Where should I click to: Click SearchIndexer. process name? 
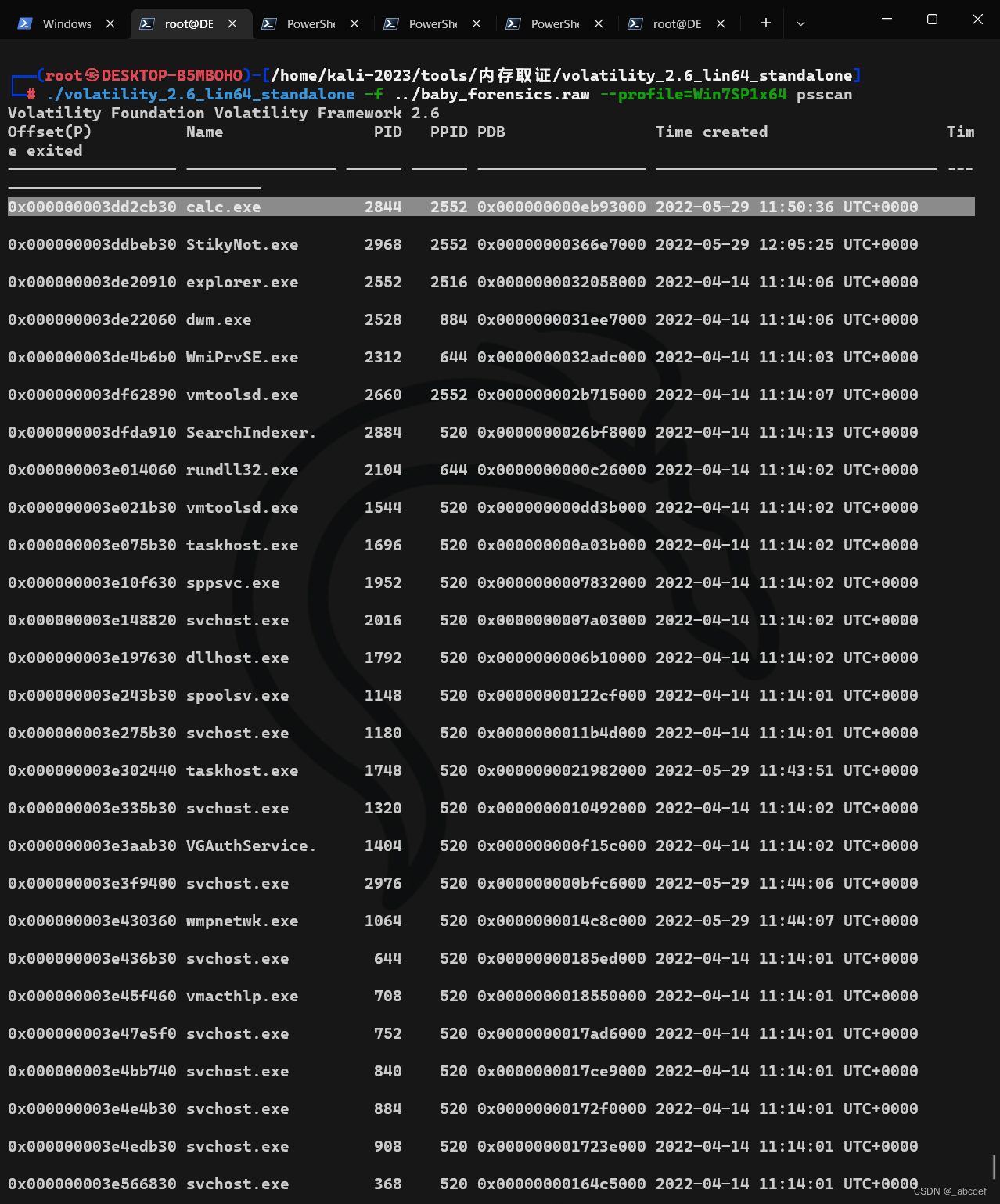click(251, 432)
